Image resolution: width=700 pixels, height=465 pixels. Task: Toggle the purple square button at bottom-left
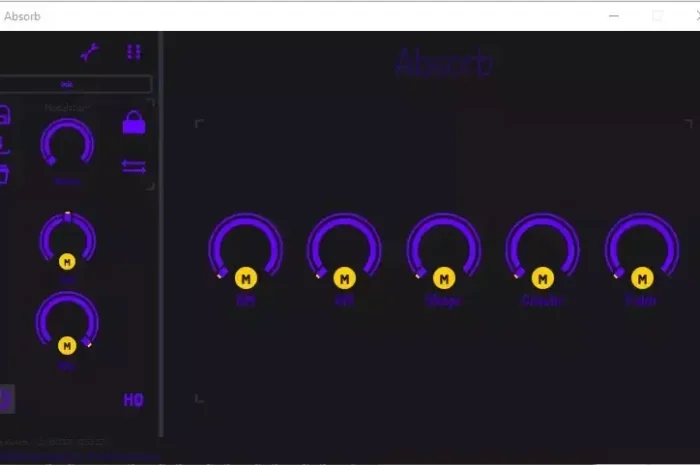coord(5,399)
